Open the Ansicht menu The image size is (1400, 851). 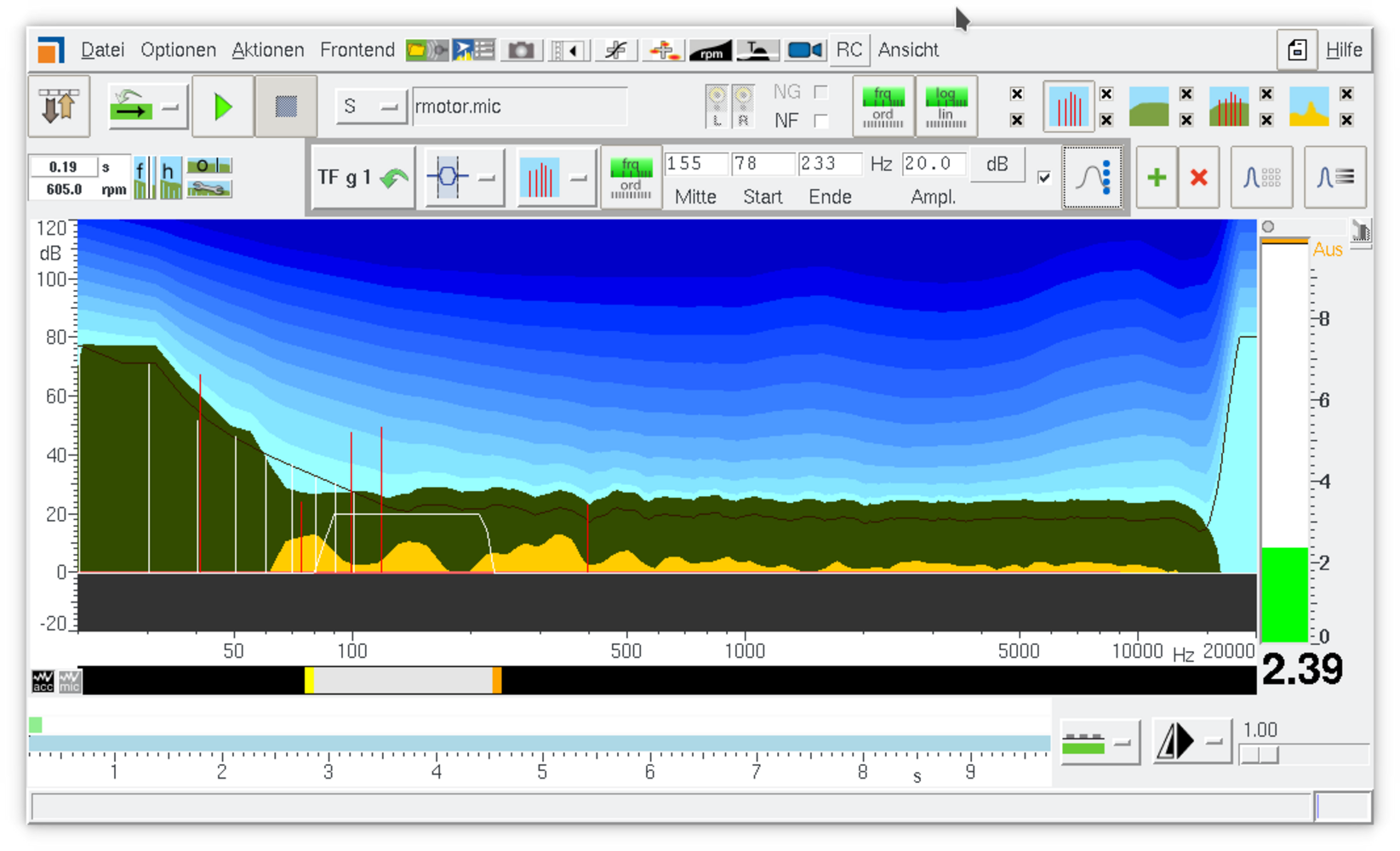coord(908,50)
